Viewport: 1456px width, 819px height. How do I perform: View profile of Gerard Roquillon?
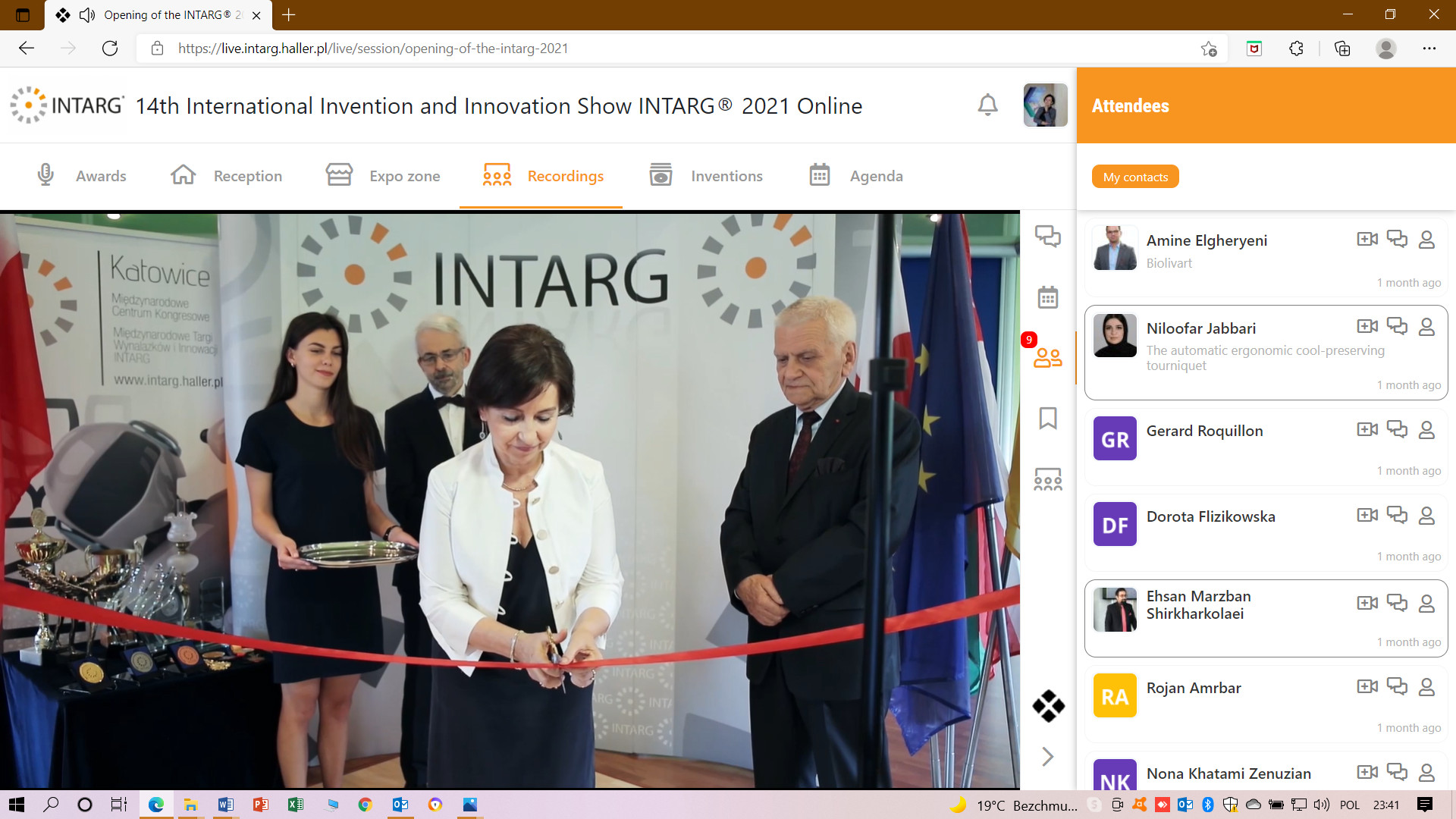pos(1426,430)
